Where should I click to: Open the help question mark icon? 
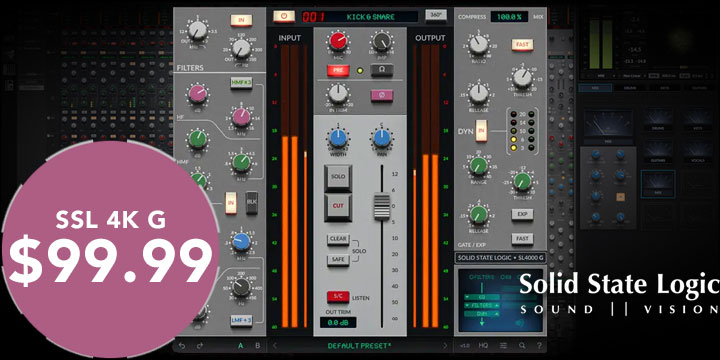539,346
